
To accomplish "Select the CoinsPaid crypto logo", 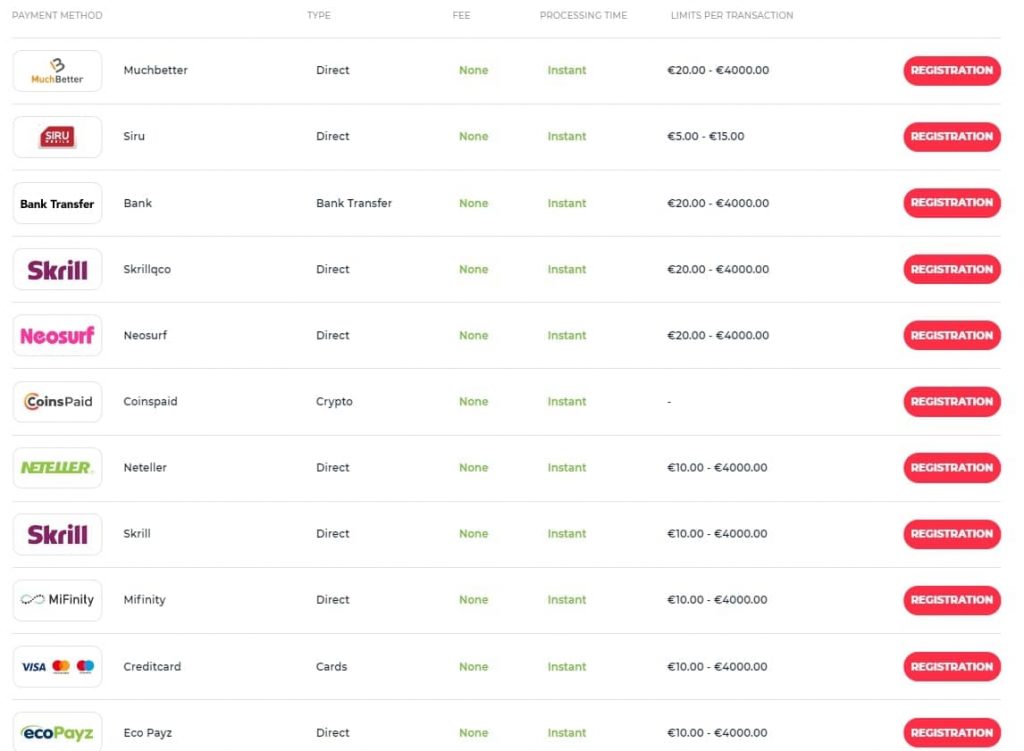I will pyautogui.click(x=57, y=402).
